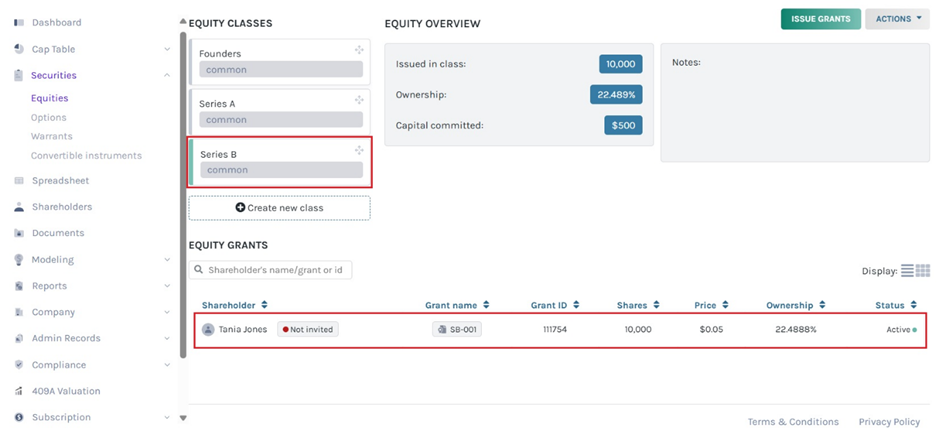Click the plus icon in Create new class
This screenshot has width=939, height=438.
(x=240, y=208)
